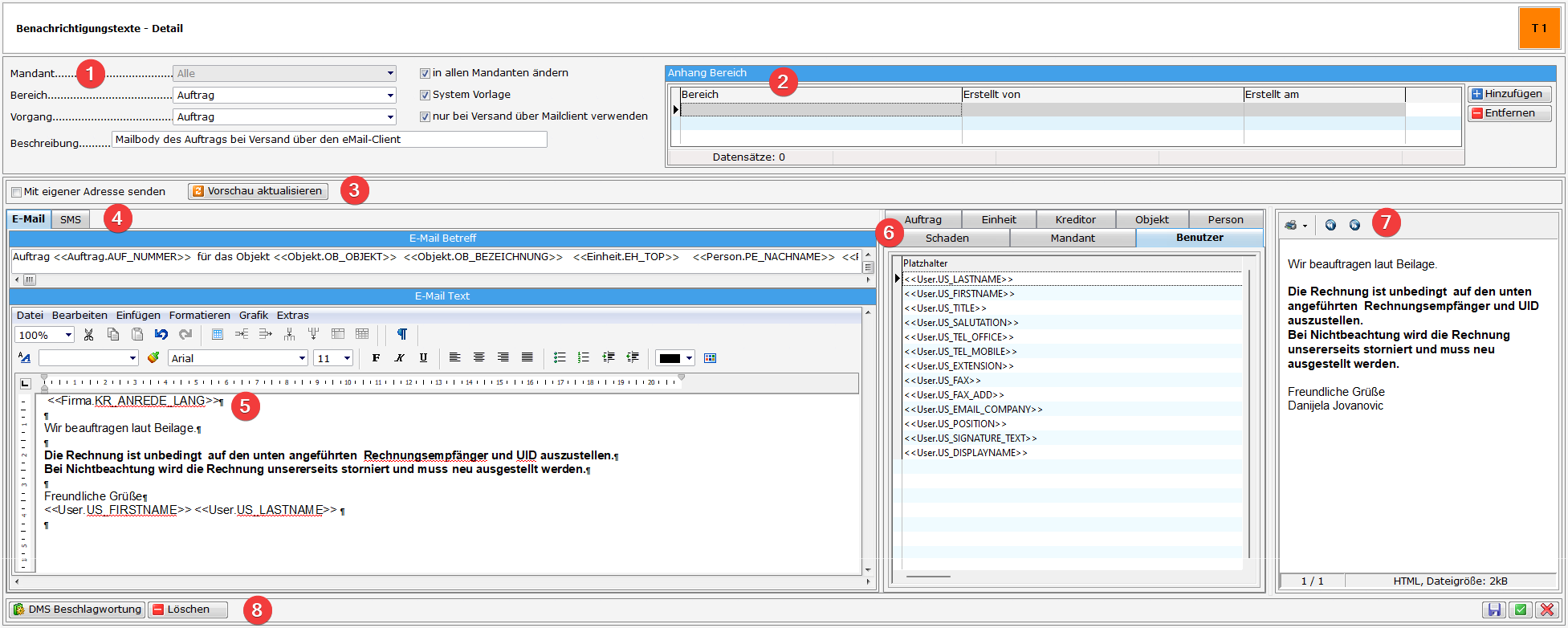
Task: Click the cut scissors icon in editor toolbar
Action: [x=89, y=335]
